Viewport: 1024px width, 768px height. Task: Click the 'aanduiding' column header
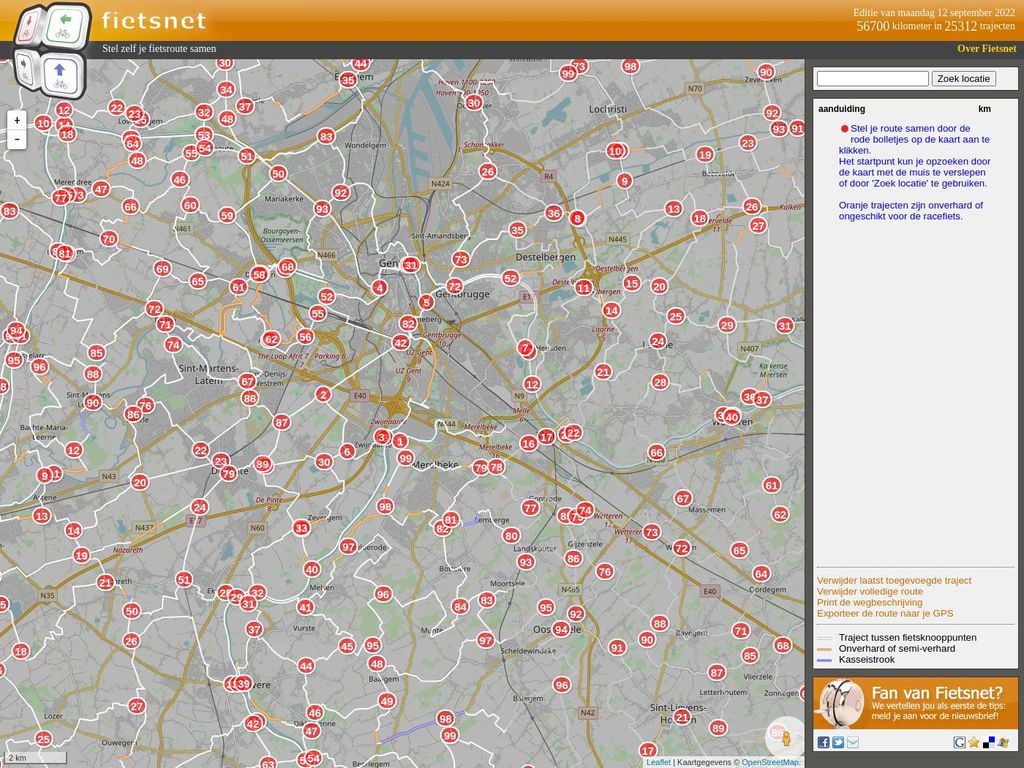(841, 109)
